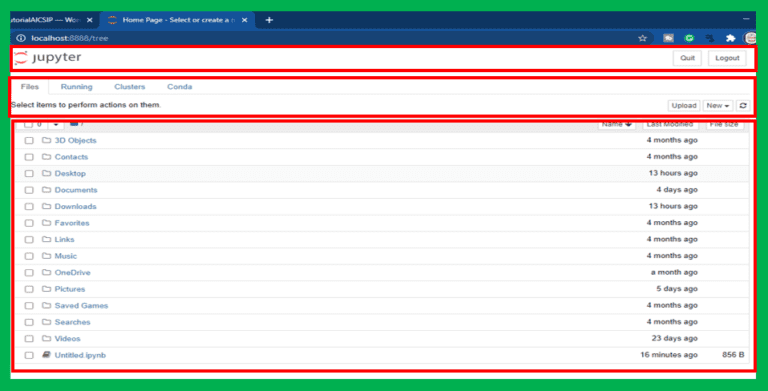The image size is (768, 391).
Task: Click the Jupyter logo icon
Action: point(21,57)
